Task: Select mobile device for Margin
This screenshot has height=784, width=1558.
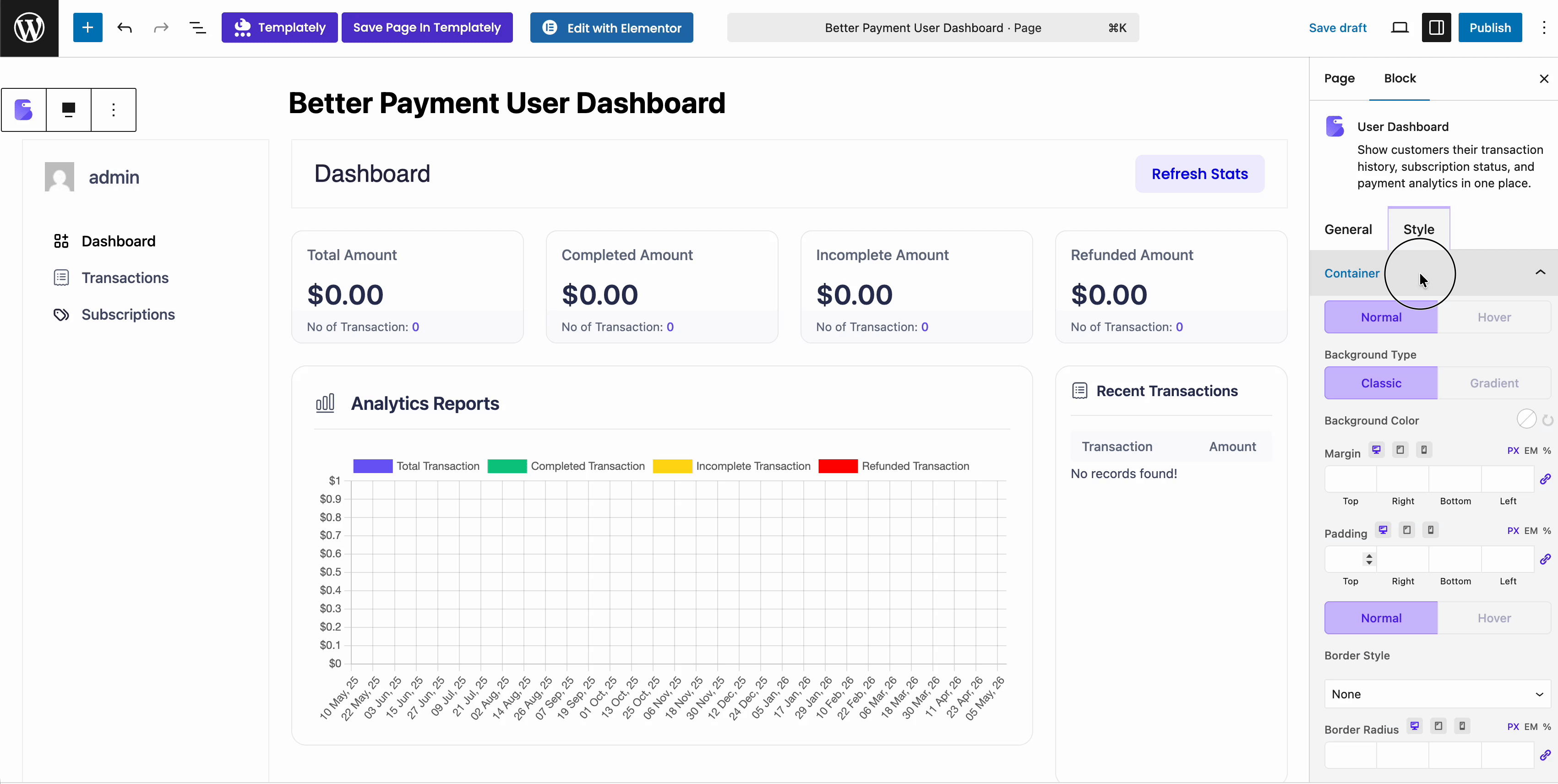Action: point(1424,450)
